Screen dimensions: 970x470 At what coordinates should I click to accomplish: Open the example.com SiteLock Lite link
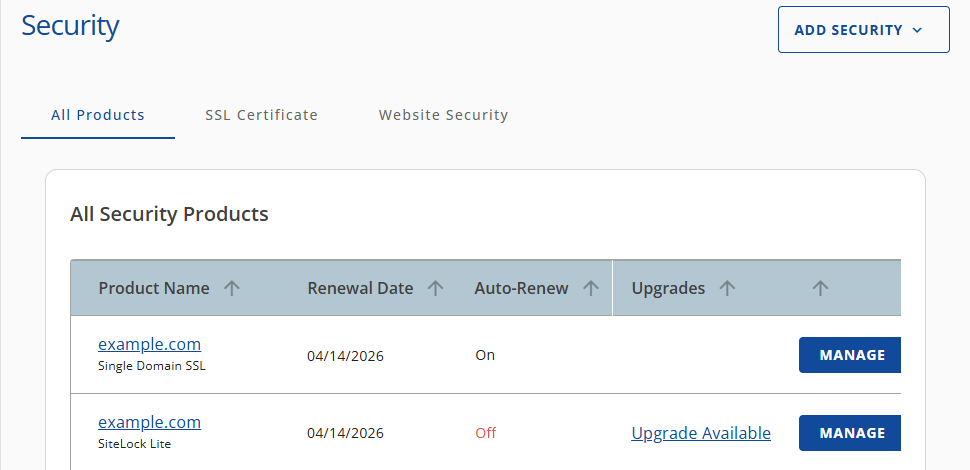tap(149, 422)
